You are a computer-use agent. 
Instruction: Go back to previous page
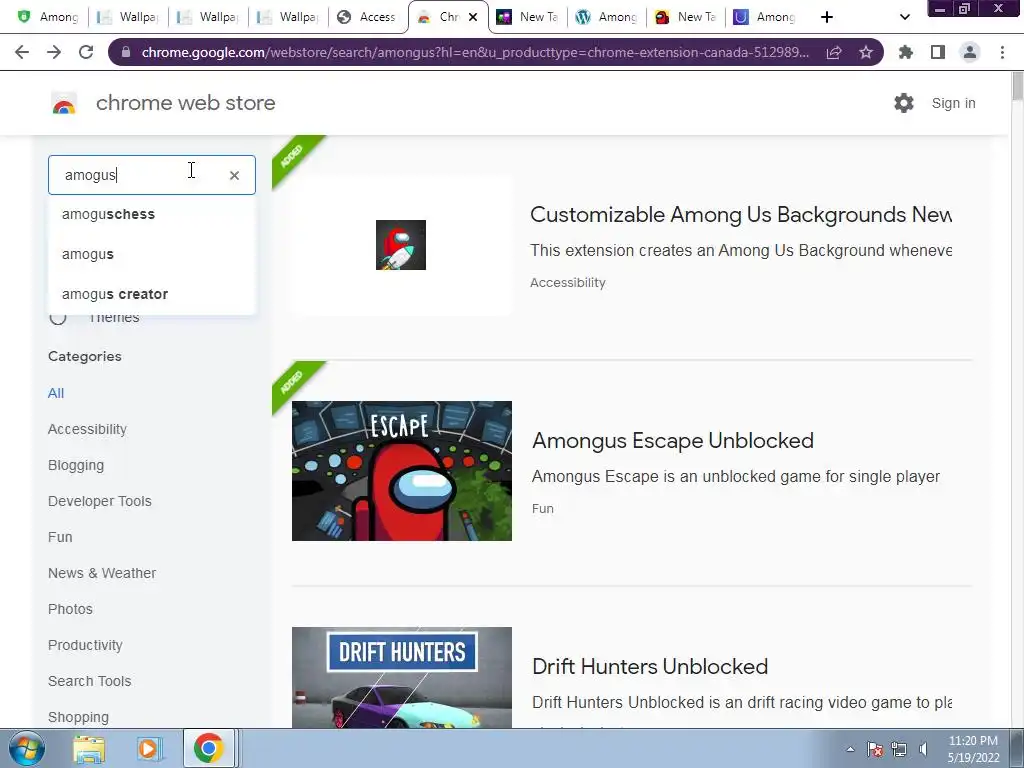tap(22, 52)
